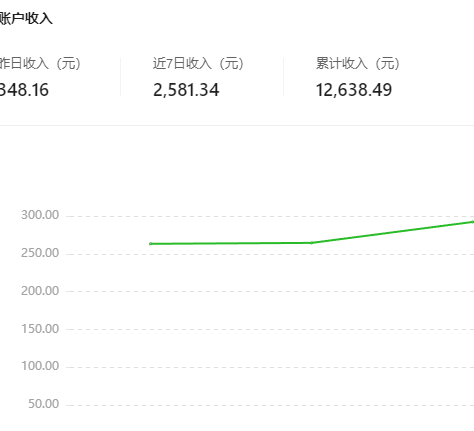
Task: Click the first data point on green line
Action: pyautogui.click(x=151, y=244)
